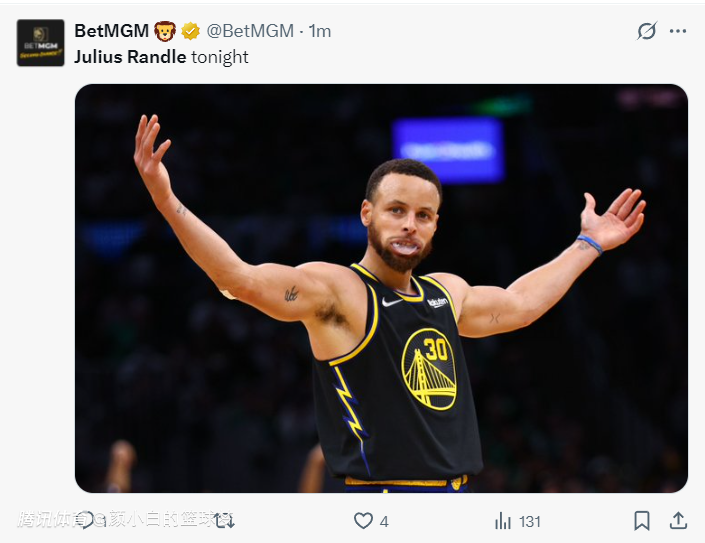Click the bold "Julius Randle" text
Viewport: 705px width, 543px height.
130,57
